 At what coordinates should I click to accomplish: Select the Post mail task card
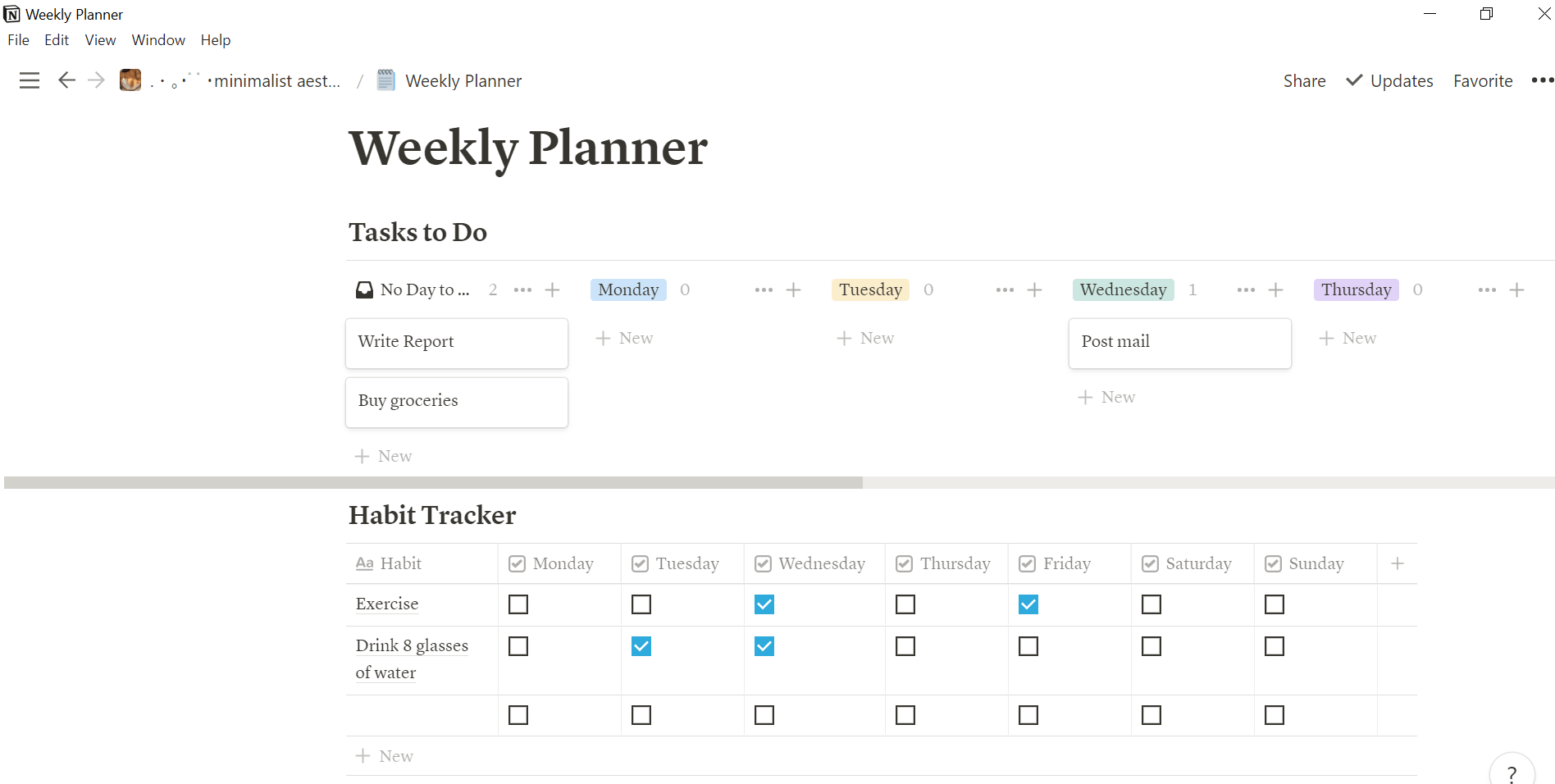tap(1179, 342)
